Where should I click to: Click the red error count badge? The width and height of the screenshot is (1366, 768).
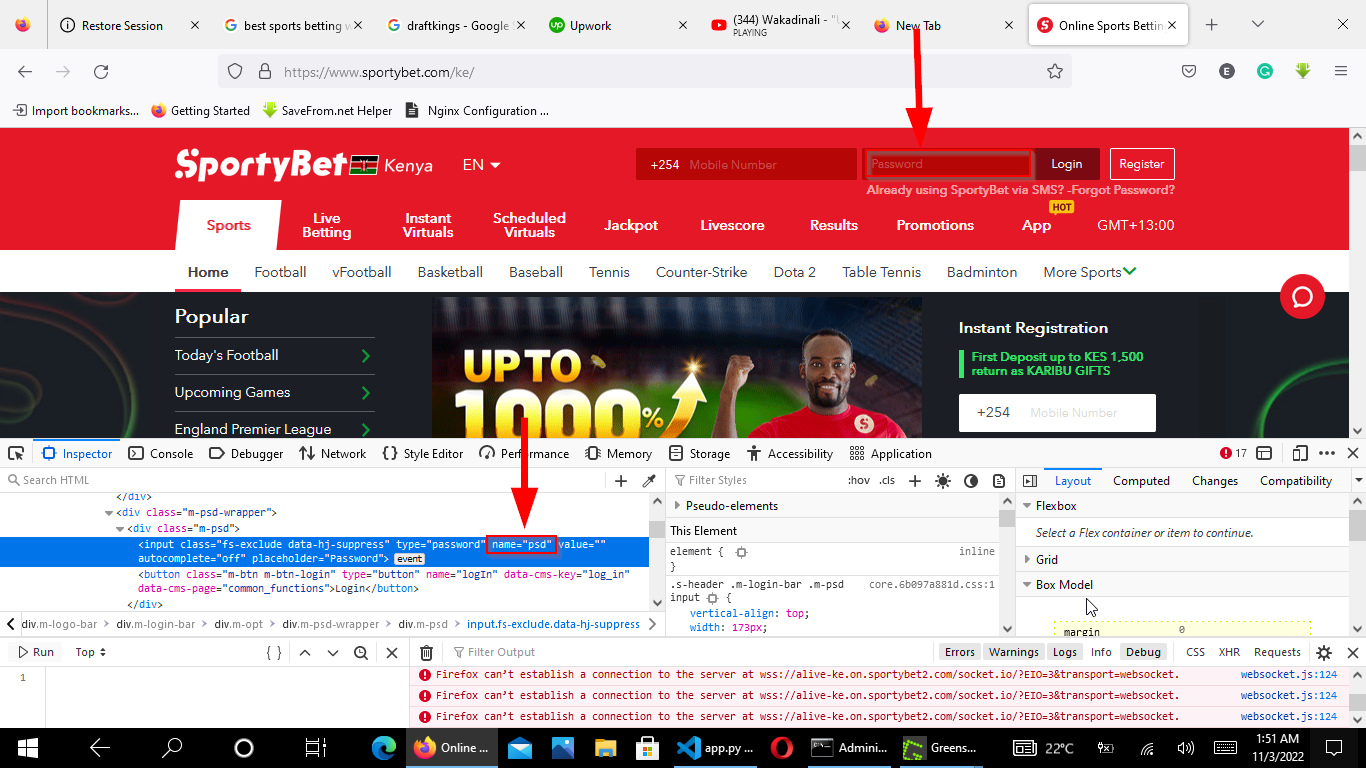pyautogui.click(x=1233, y=453)
